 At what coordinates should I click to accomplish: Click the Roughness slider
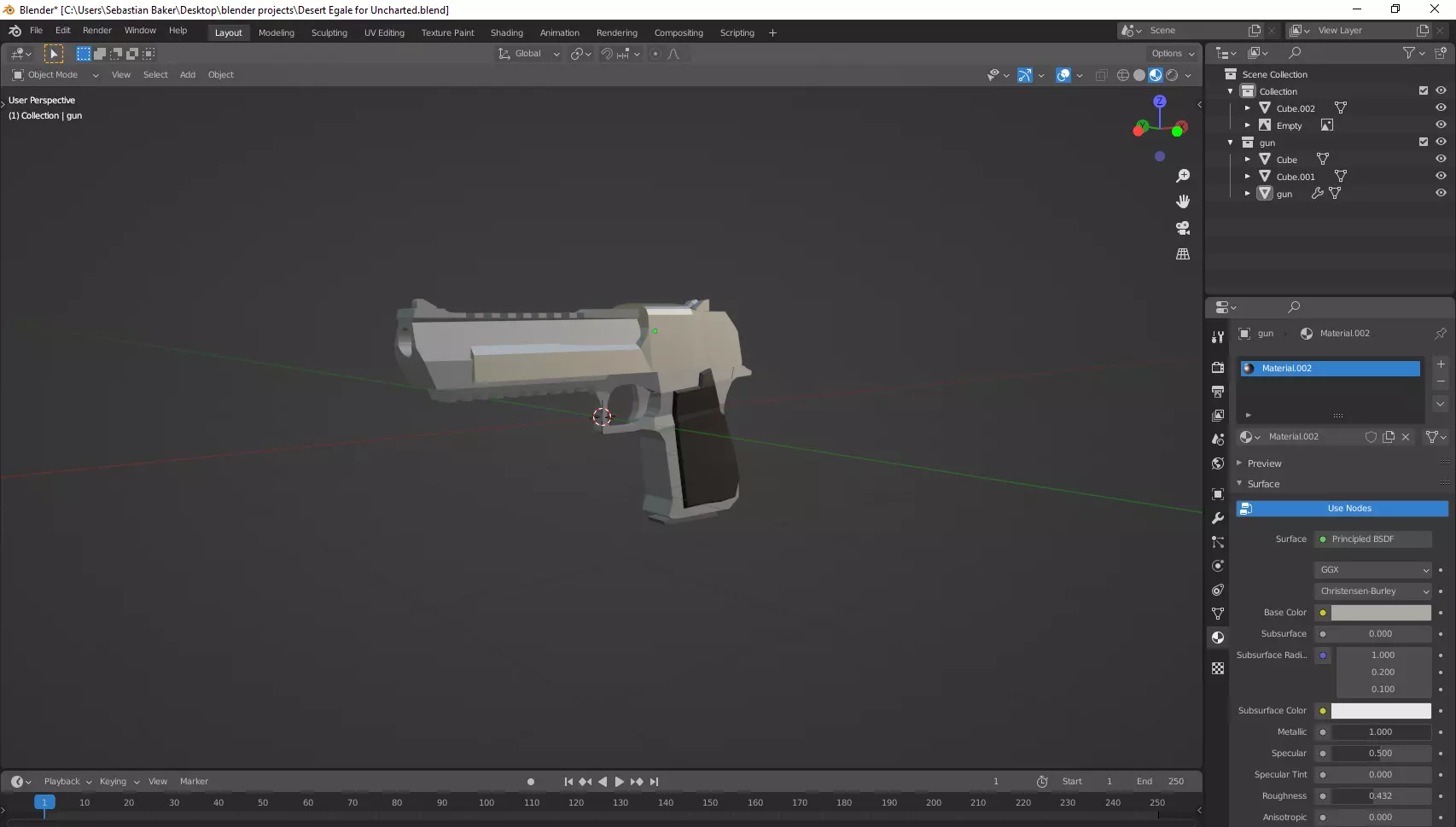click(1381, 795)
